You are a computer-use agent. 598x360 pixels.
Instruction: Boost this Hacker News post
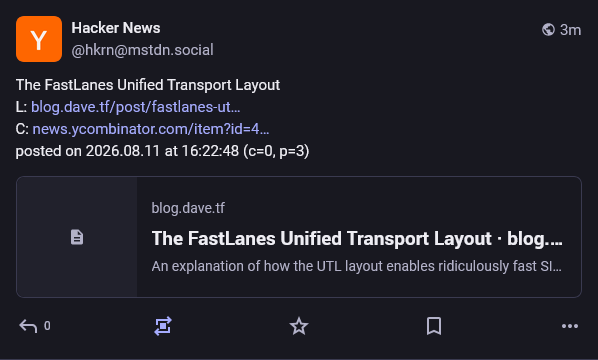tap(163, 326)
